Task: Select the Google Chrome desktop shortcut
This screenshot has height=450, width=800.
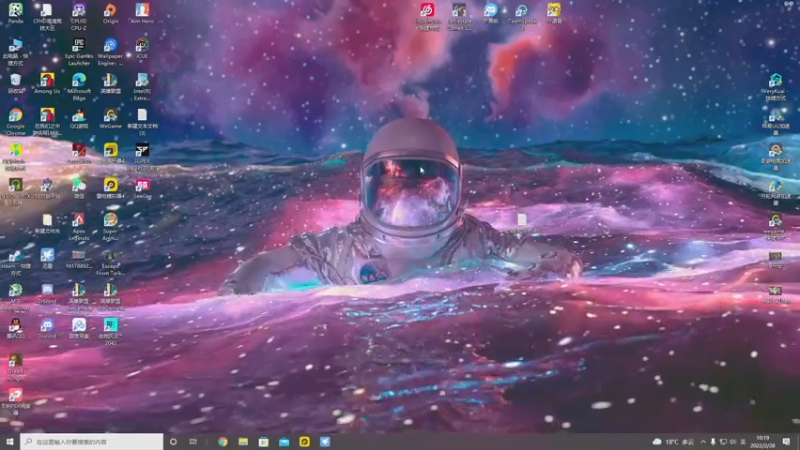Action: (x=15, y=121)
